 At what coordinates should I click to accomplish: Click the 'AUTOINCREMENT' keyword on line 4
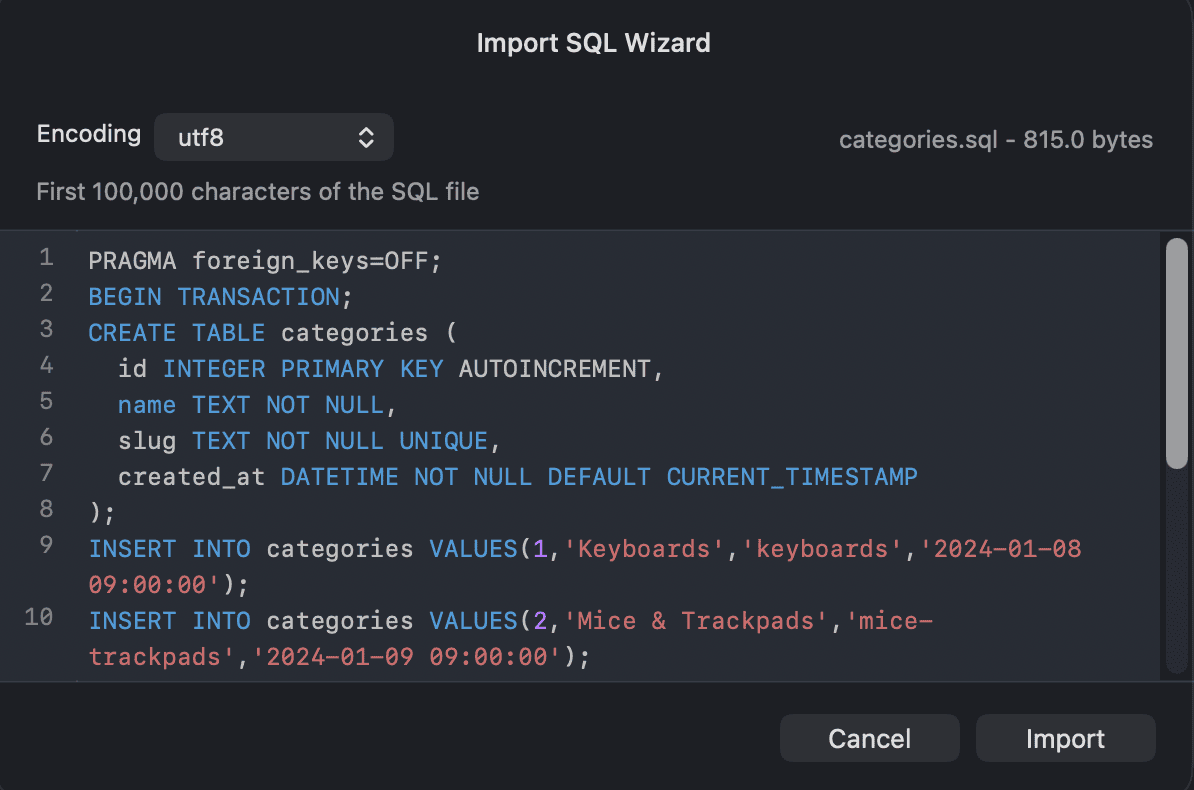554,369
